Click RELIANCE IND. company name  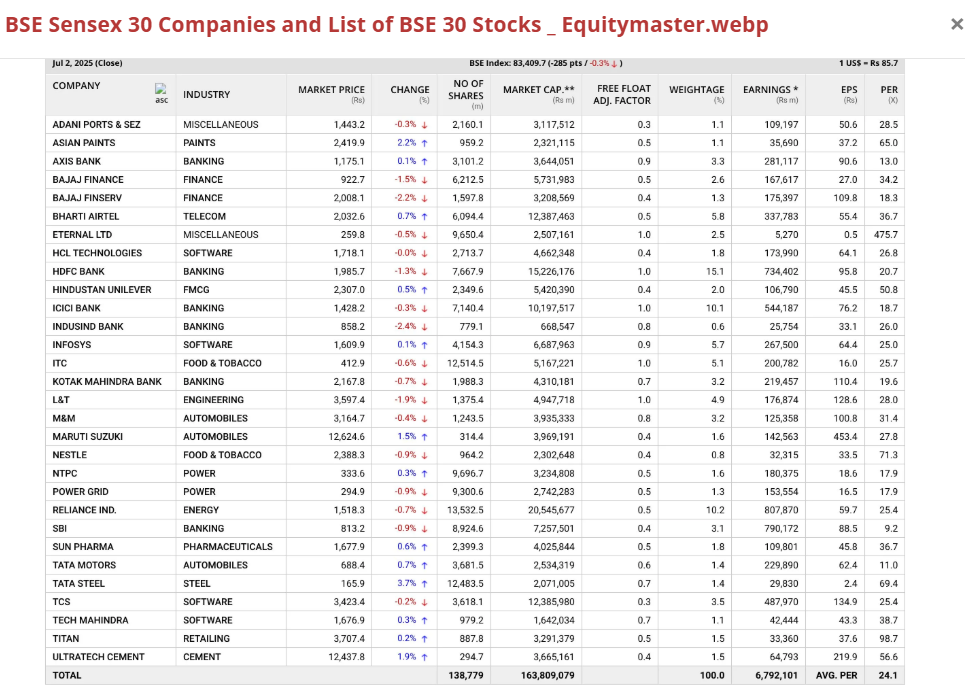[x=84, y=510]
